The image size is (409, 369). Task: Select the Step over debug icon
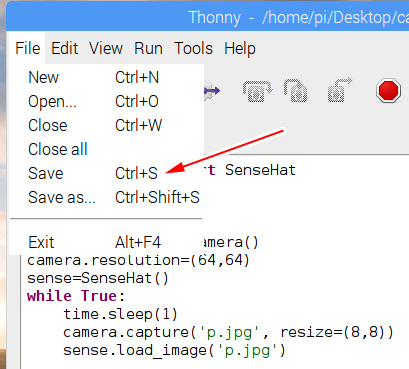(257, 91)
